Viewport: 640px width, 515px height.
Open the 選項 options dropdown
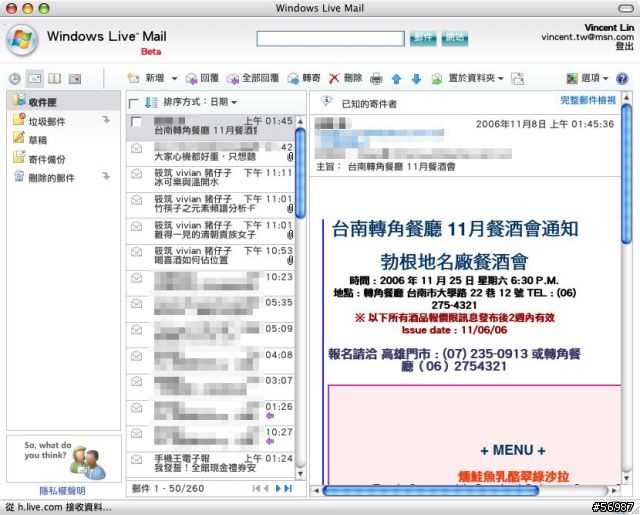[587, 78]
